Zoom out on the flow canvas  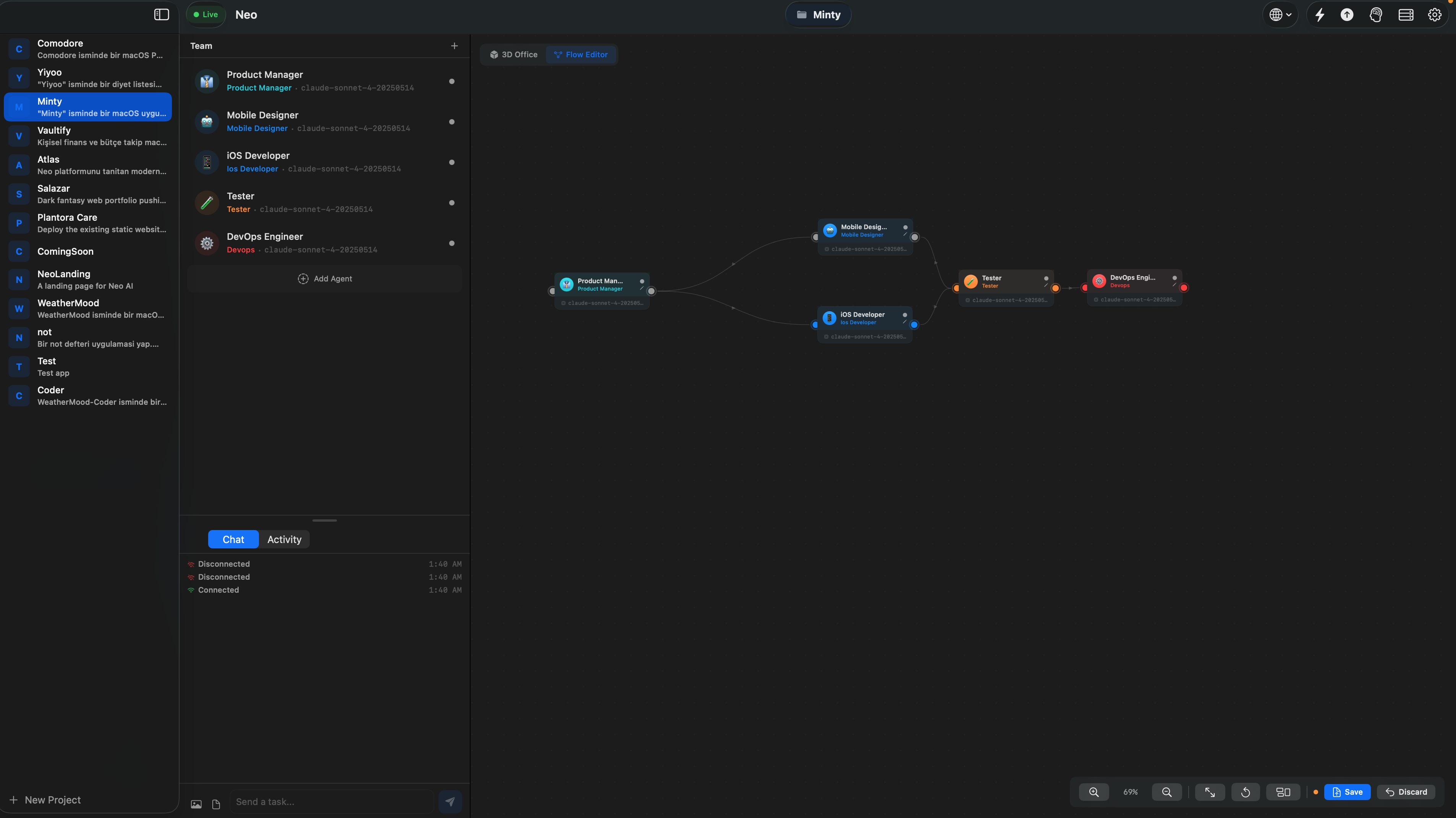click(x=1166, y=792)
